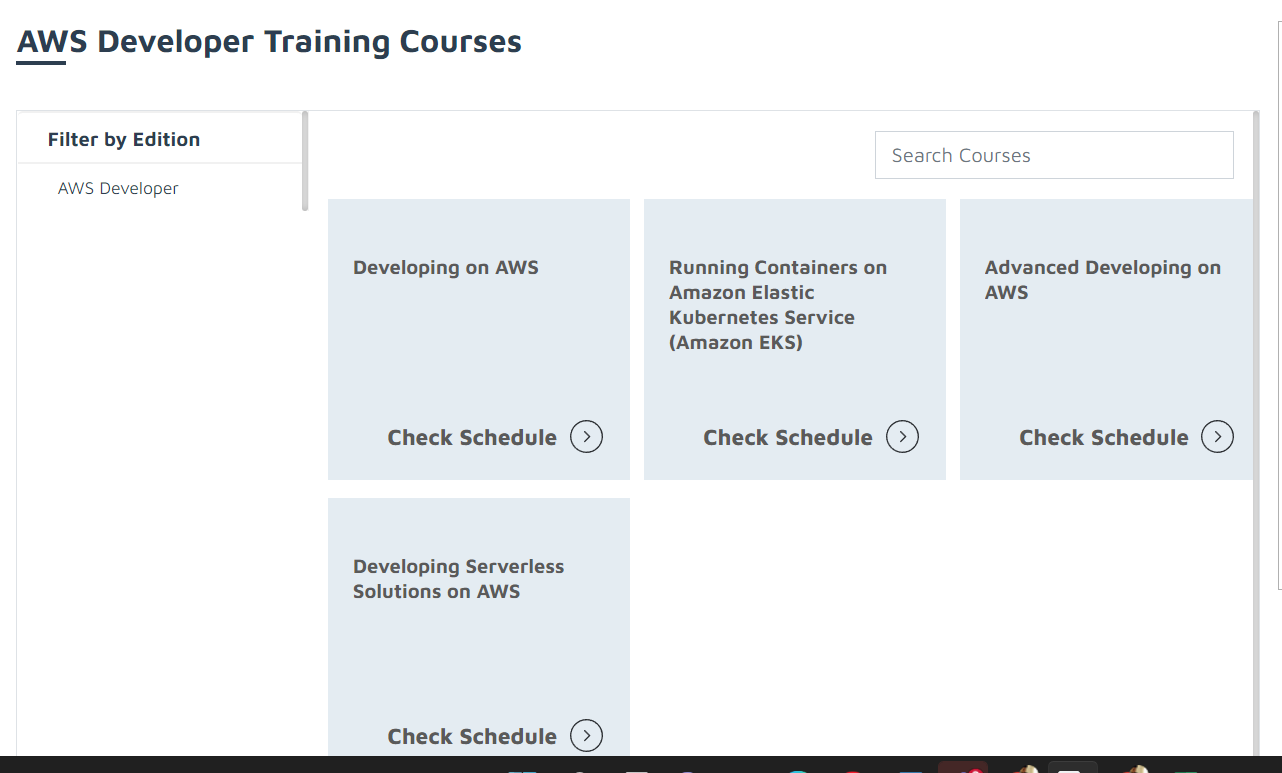Viewport: 1282px width, 773px height.
Task: Open taskbar app showing red notification badge
Action: pos(962,768)
